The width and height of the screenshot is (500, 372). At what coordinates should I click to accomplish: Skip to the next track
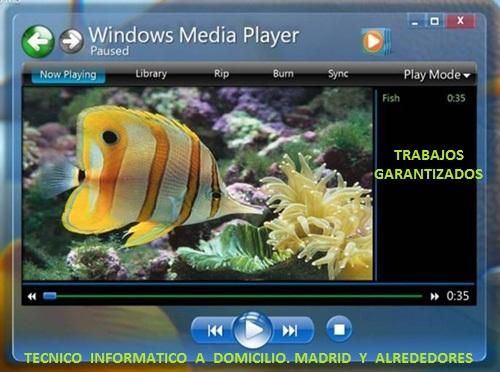point(290,331)
